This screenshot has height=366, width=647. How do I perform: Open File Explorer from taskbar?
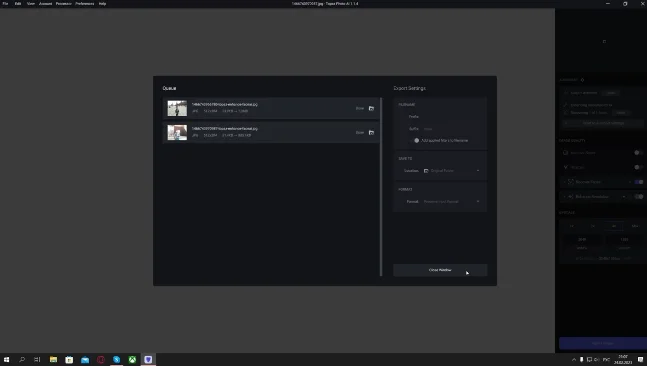[53, 360]
